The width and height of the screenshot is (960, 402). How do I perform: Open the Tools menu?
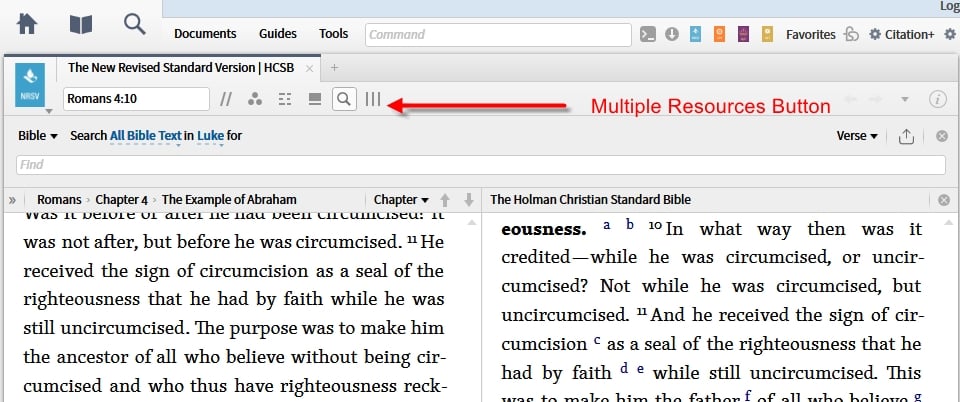pyautogui.click(x=334, y=34)
